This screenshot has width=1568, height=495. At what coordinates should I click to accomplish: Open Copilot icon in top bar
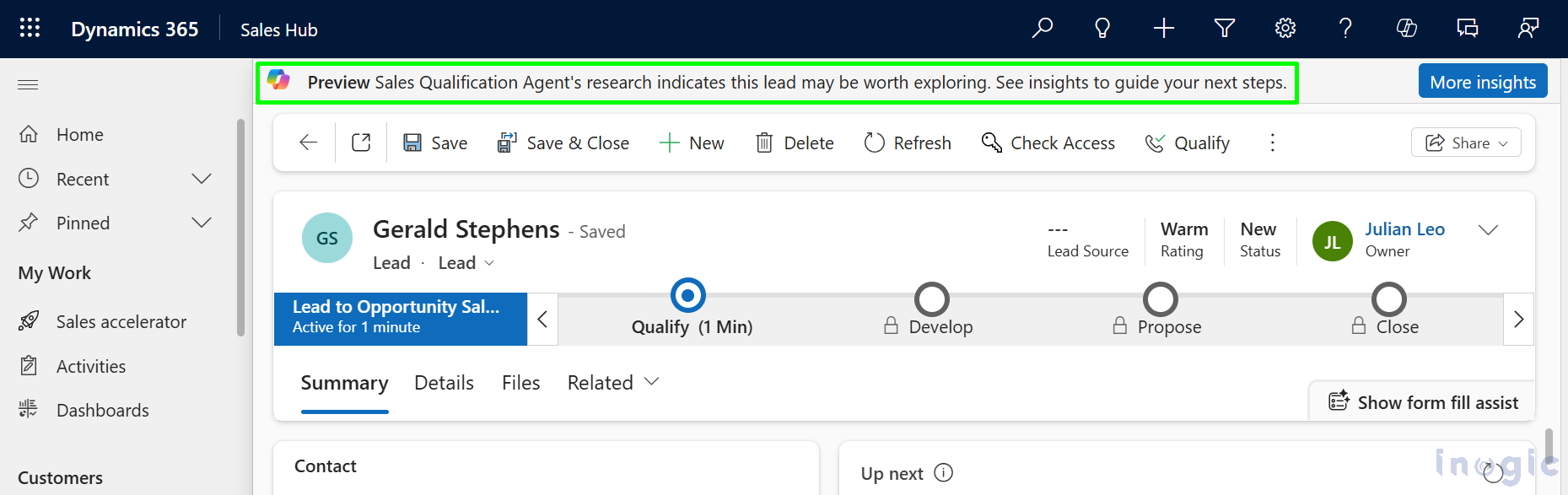click(1406, 28)
